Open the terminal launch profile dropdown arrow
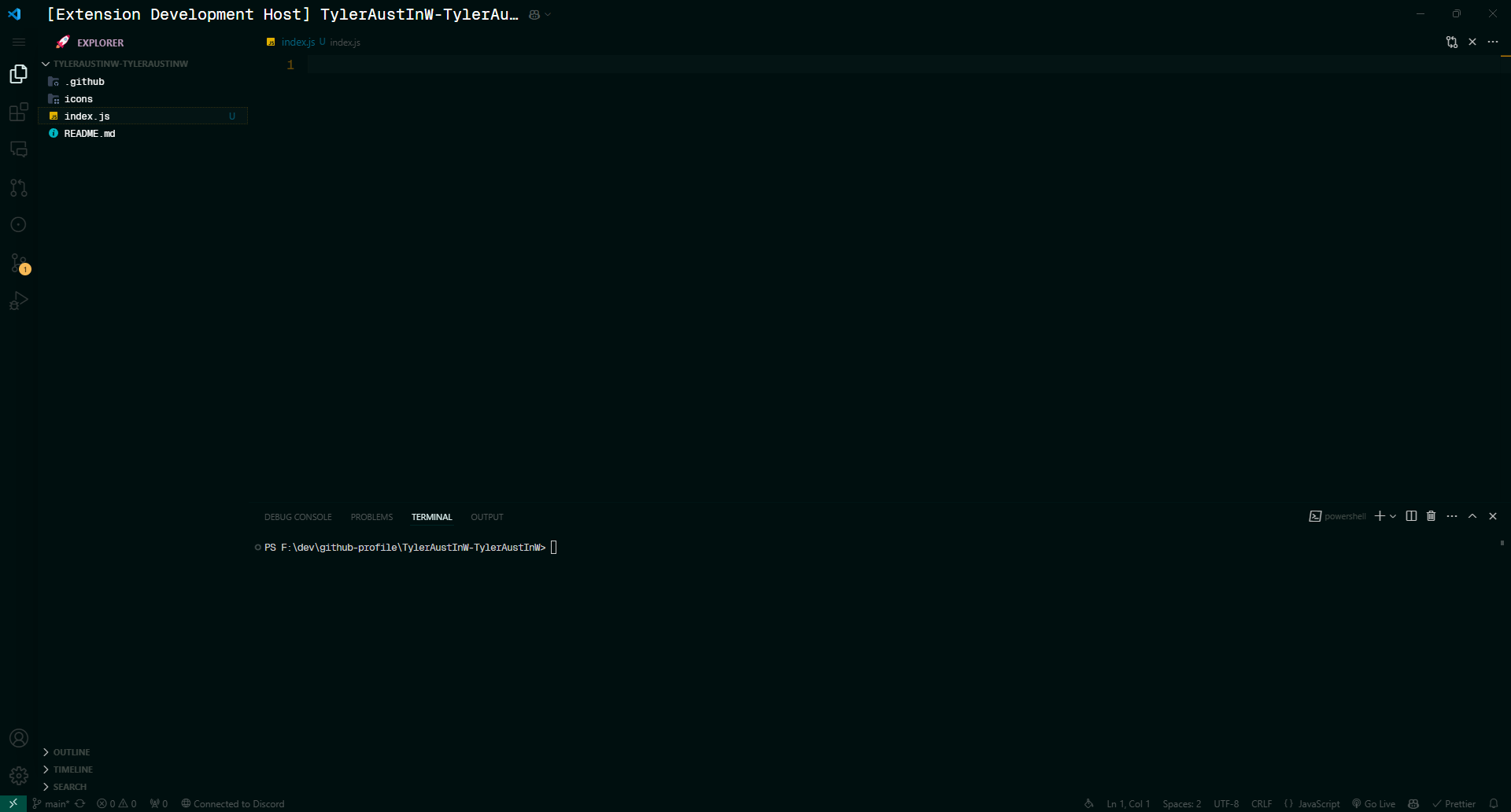This screenshot has width=1511, height=812. pos(1393,516)
